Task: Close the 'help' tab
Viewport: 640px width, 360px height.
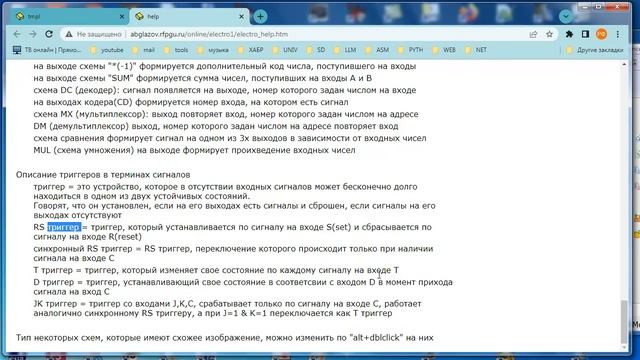Action: tap(241, 16)
